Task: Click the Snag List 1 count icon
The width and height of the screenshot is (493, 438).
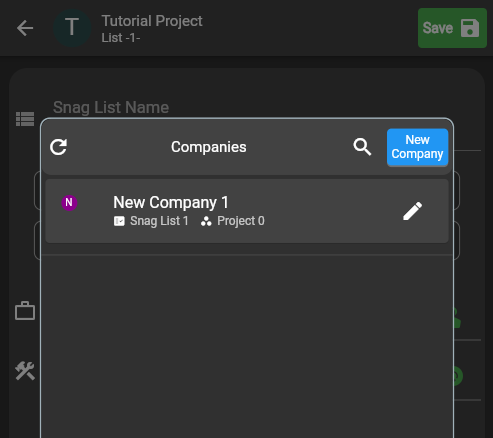Action: click(x=119, y=221)
